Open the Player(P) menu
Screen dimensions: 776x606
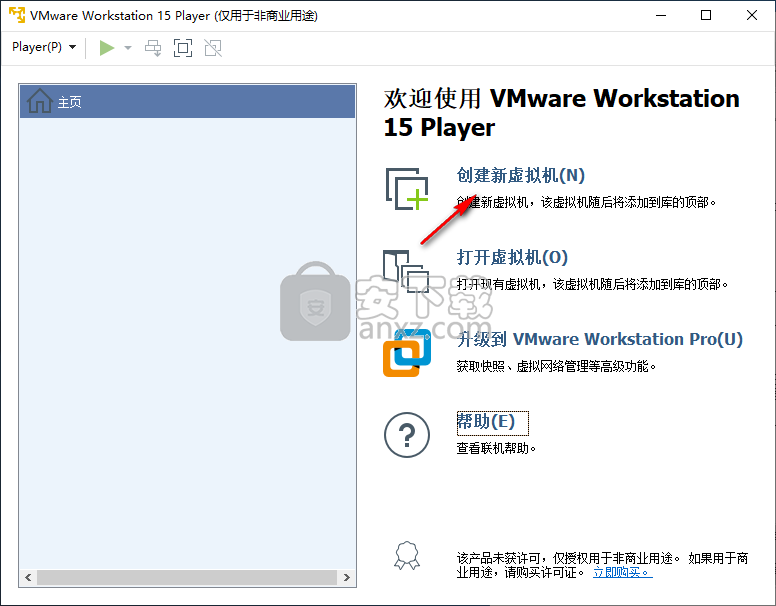pos(44,47)
